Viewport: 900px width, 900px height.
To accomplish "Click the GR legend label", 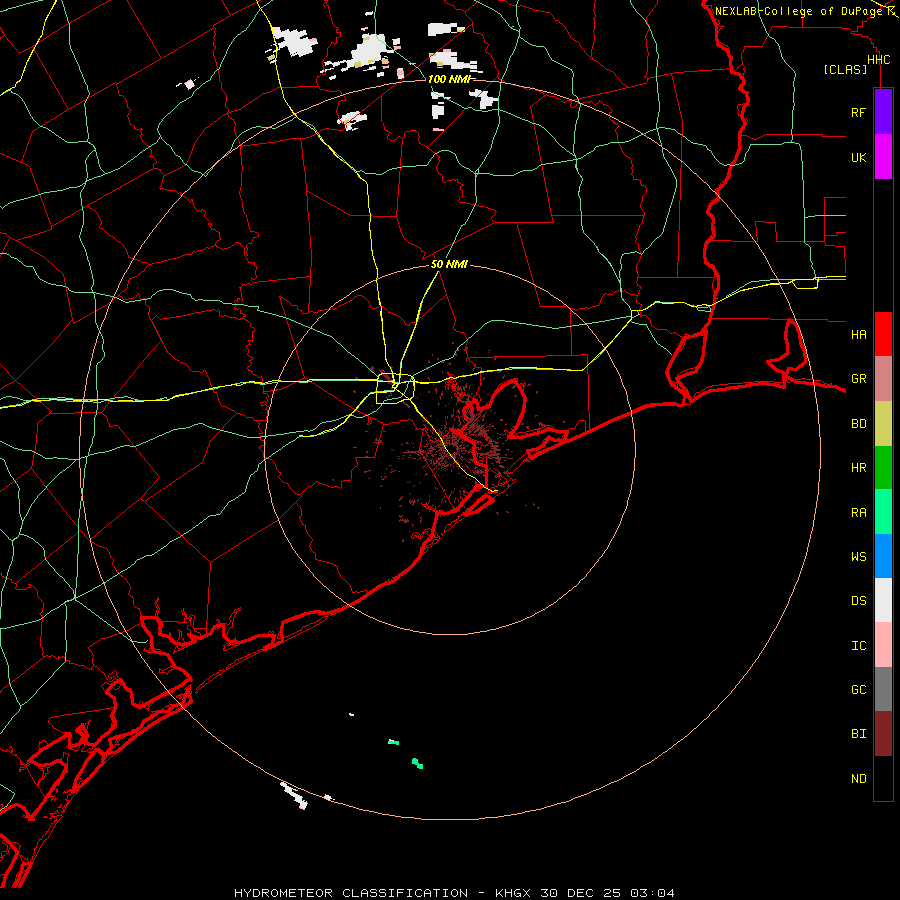I will (x=858, y=379).
